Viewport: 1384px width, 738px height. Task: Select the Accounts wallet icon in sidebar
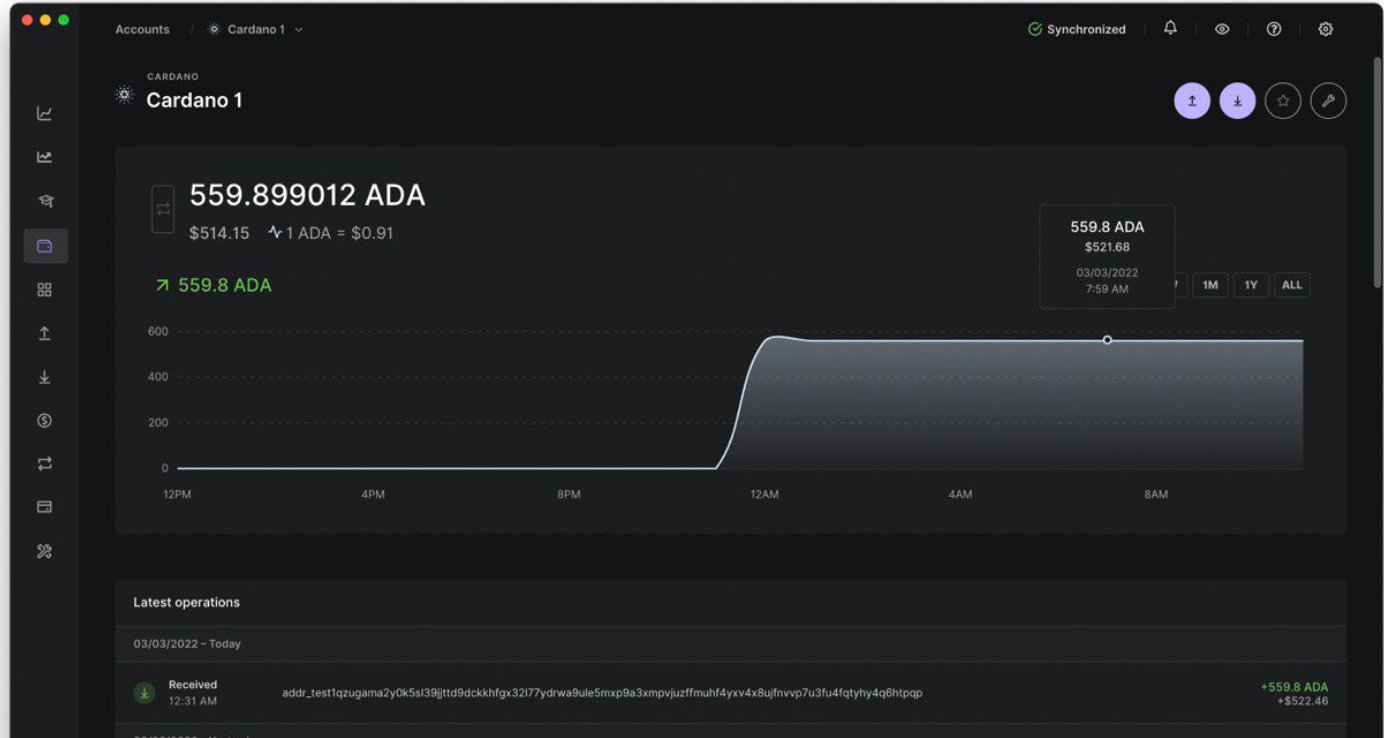[45, 246]
